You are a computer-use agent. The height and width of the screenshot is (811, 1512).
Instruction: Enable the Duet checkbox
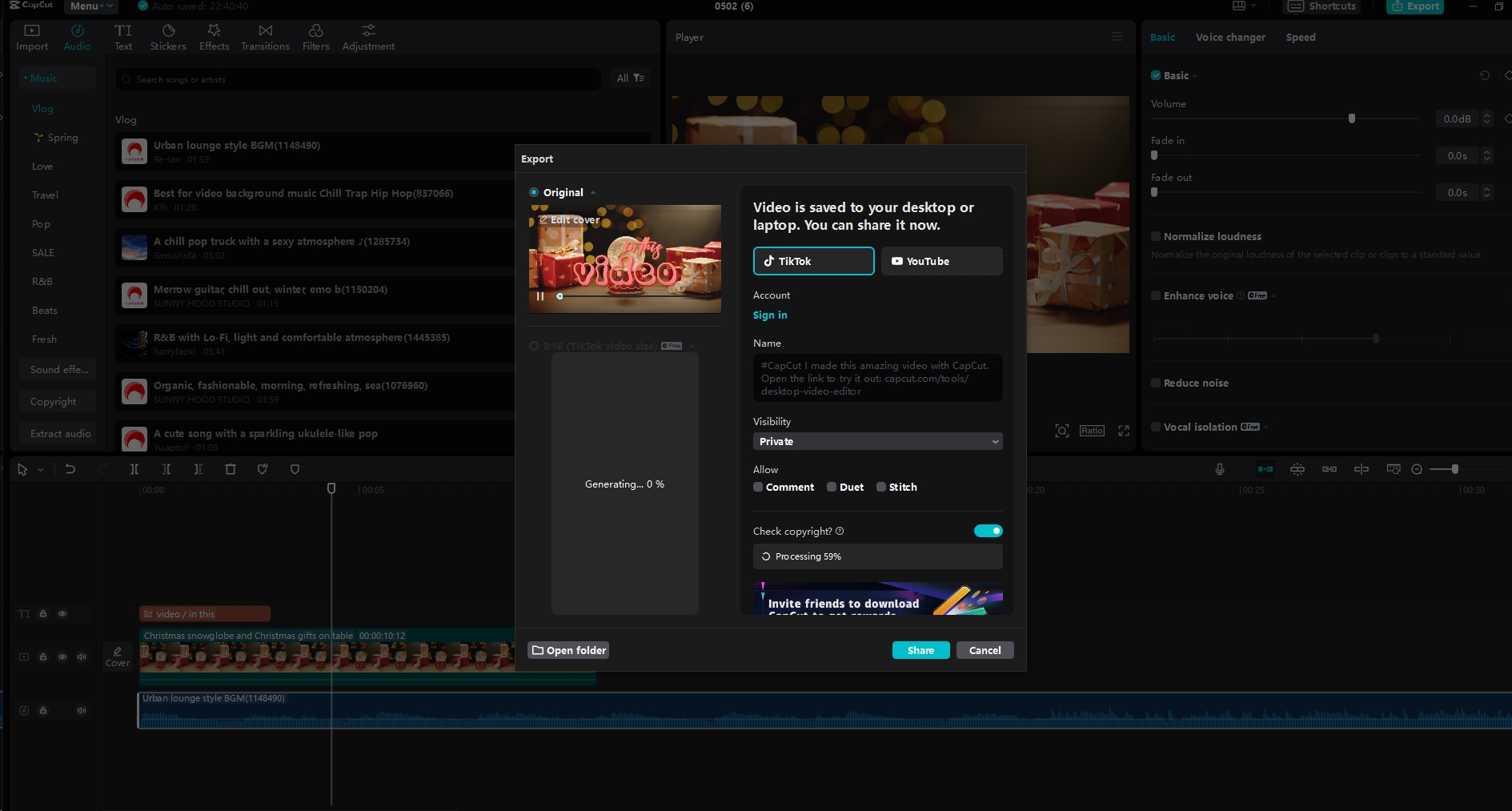pos(832,487)
